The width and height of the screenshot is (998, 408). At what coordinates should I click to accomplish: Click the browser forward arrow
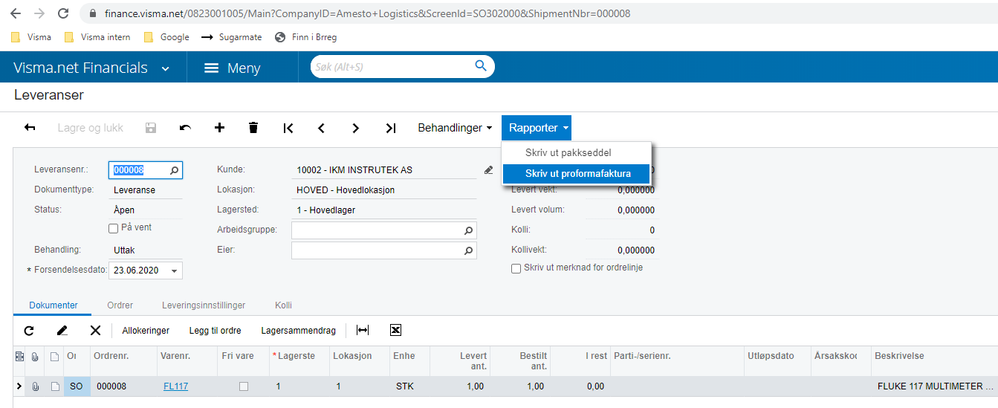(x=39, y=13)
